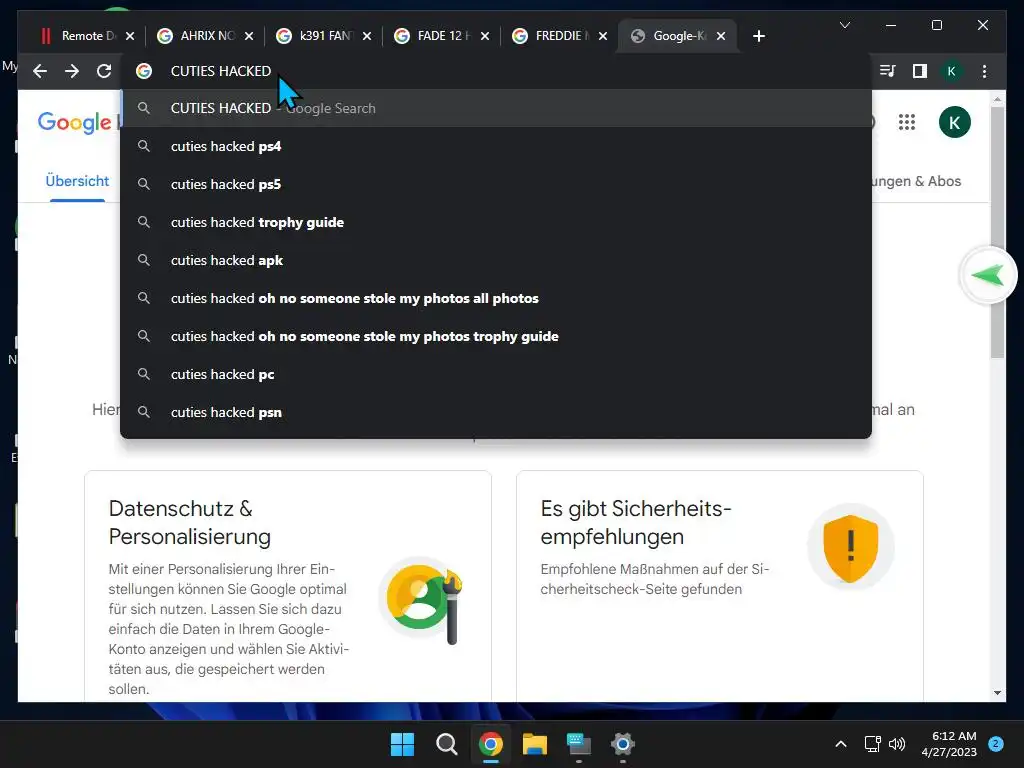
Task: Close the AHRIX tab
Action: point(249,36)
